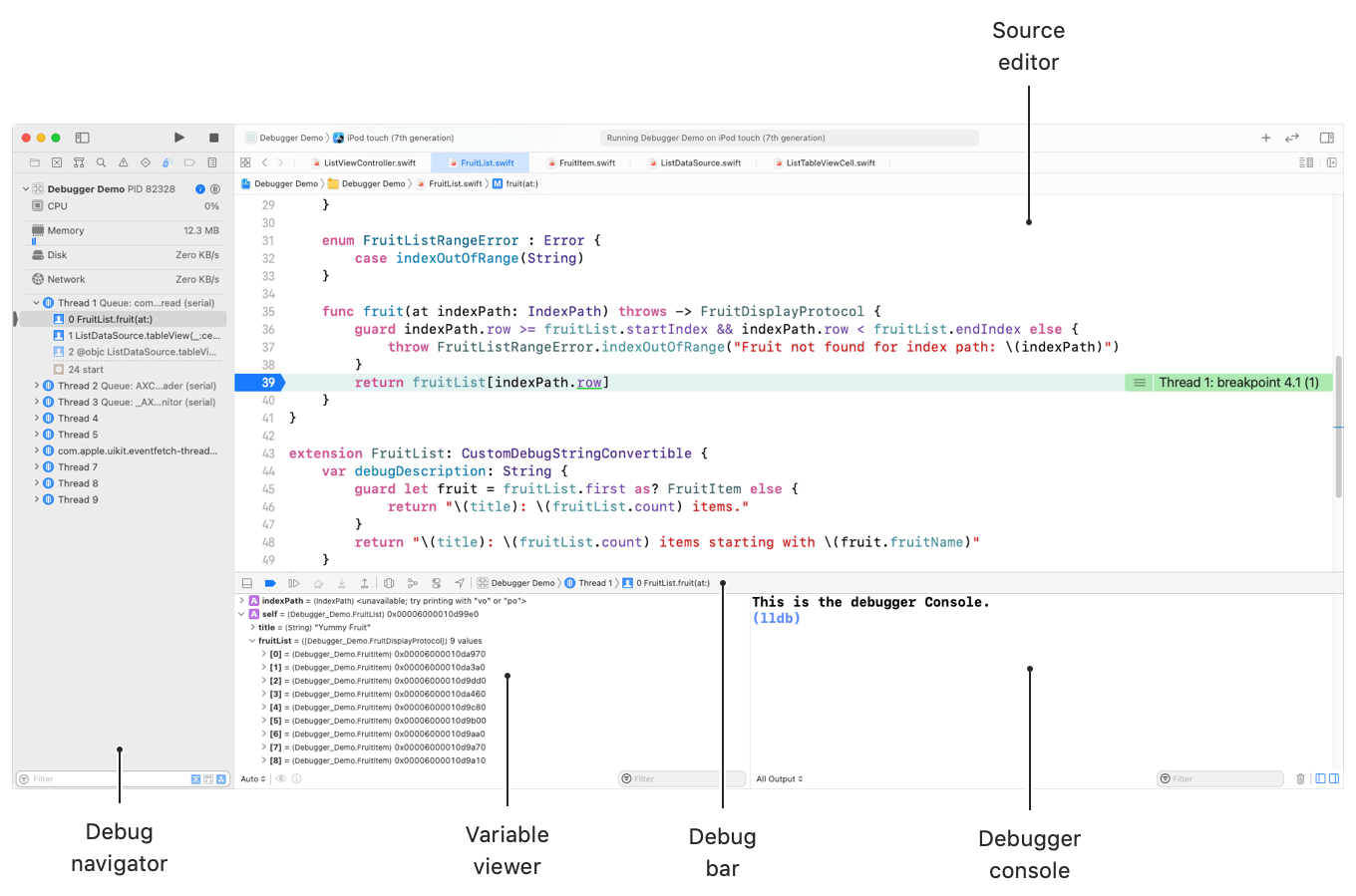Toggle the navigator sidebar visibility
The height and width of the screenshot is (896, 1356).
[82, 138]
